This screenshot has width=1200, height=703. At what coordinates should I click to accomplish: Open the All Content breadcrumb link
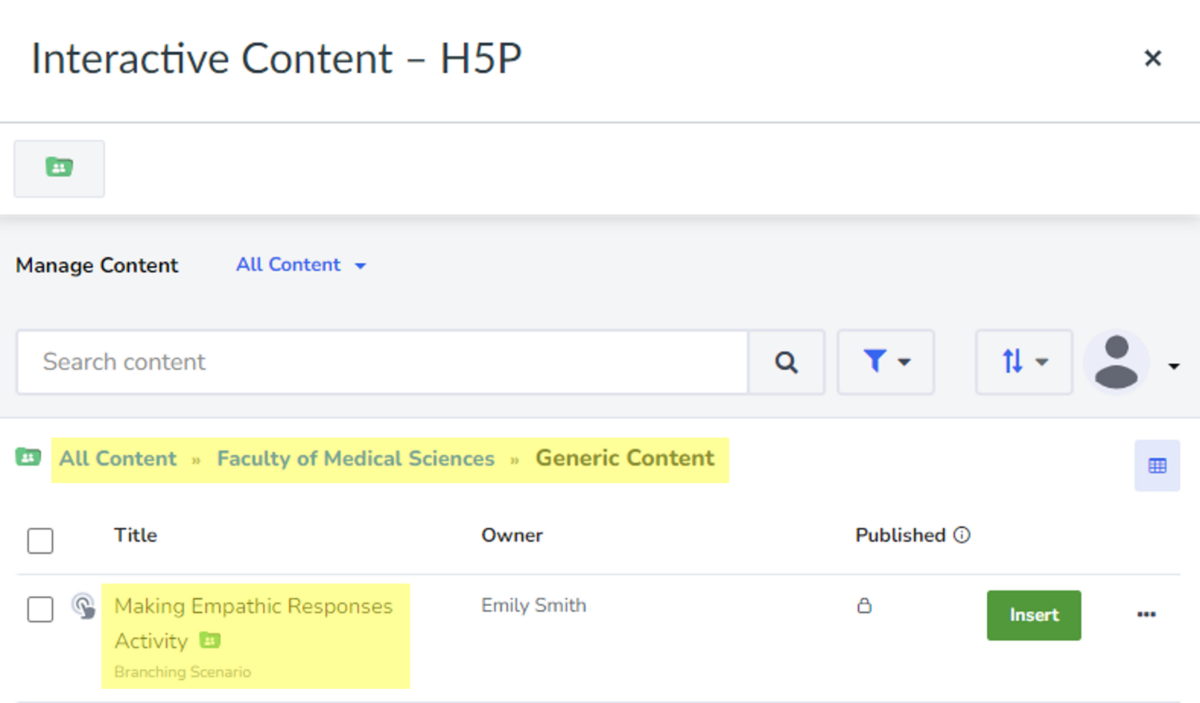[118, 458]
